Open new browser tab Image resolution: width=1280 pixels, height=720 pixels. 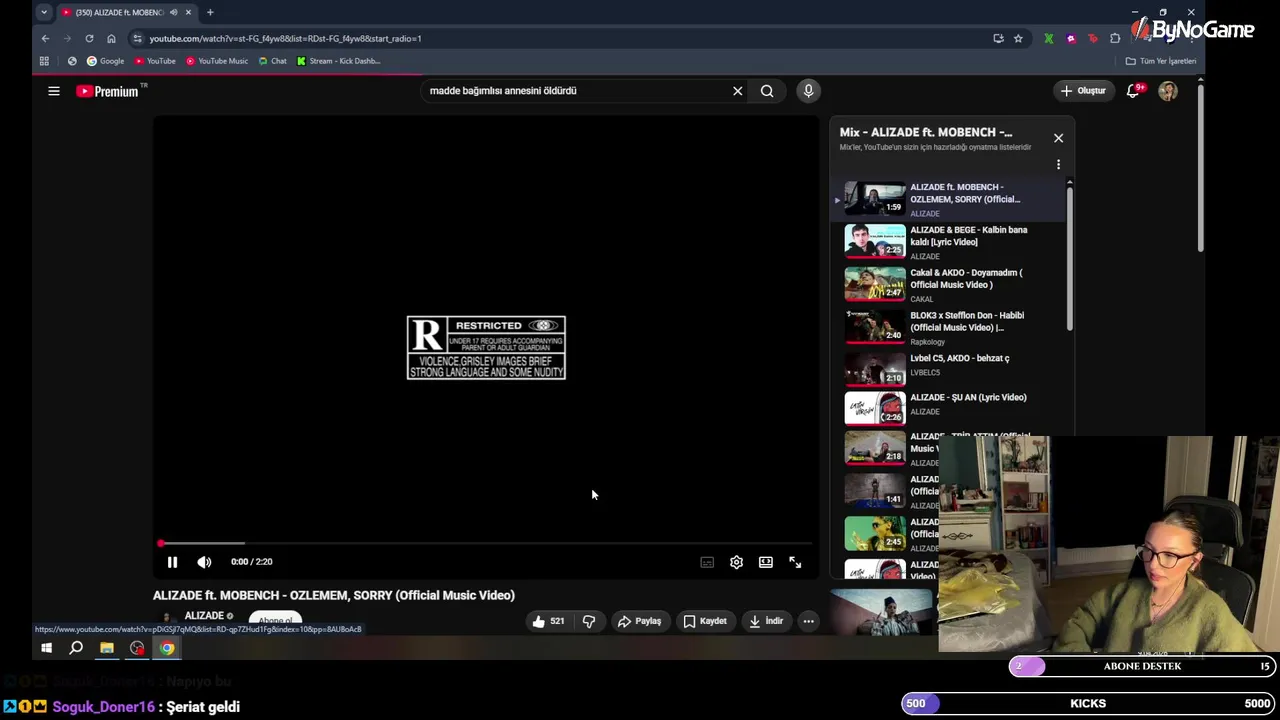point(210,12)
